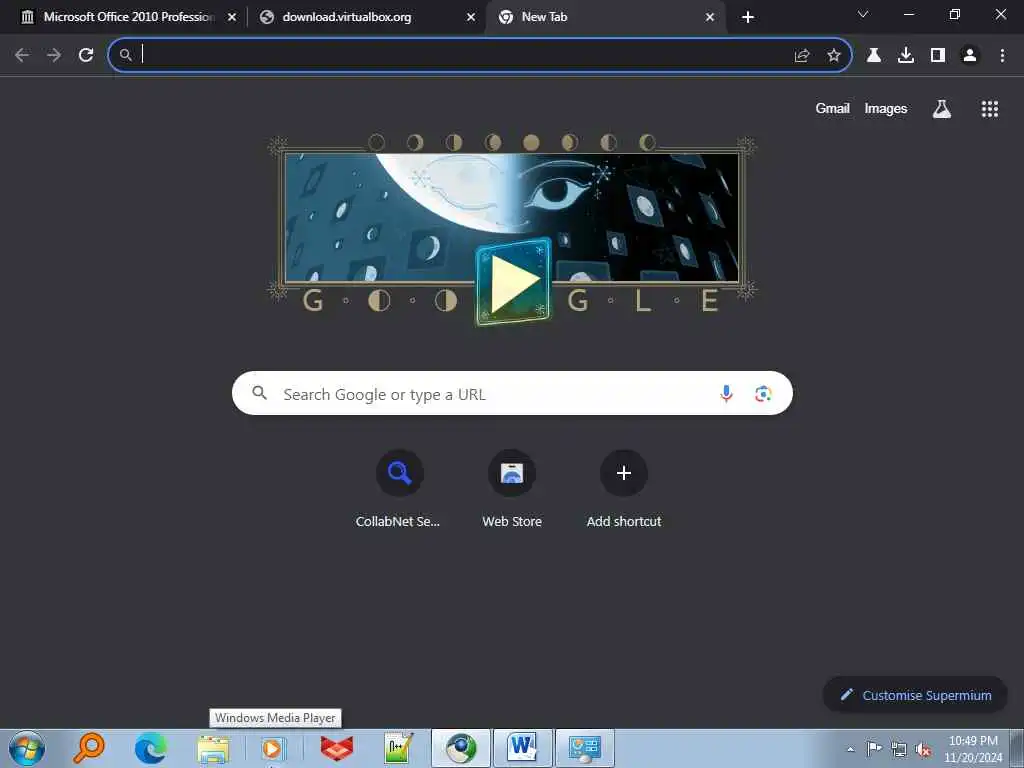This screenshot has width=1024, height=768.
Task: Toggle the browser side panel
Action: coord(937,55)
